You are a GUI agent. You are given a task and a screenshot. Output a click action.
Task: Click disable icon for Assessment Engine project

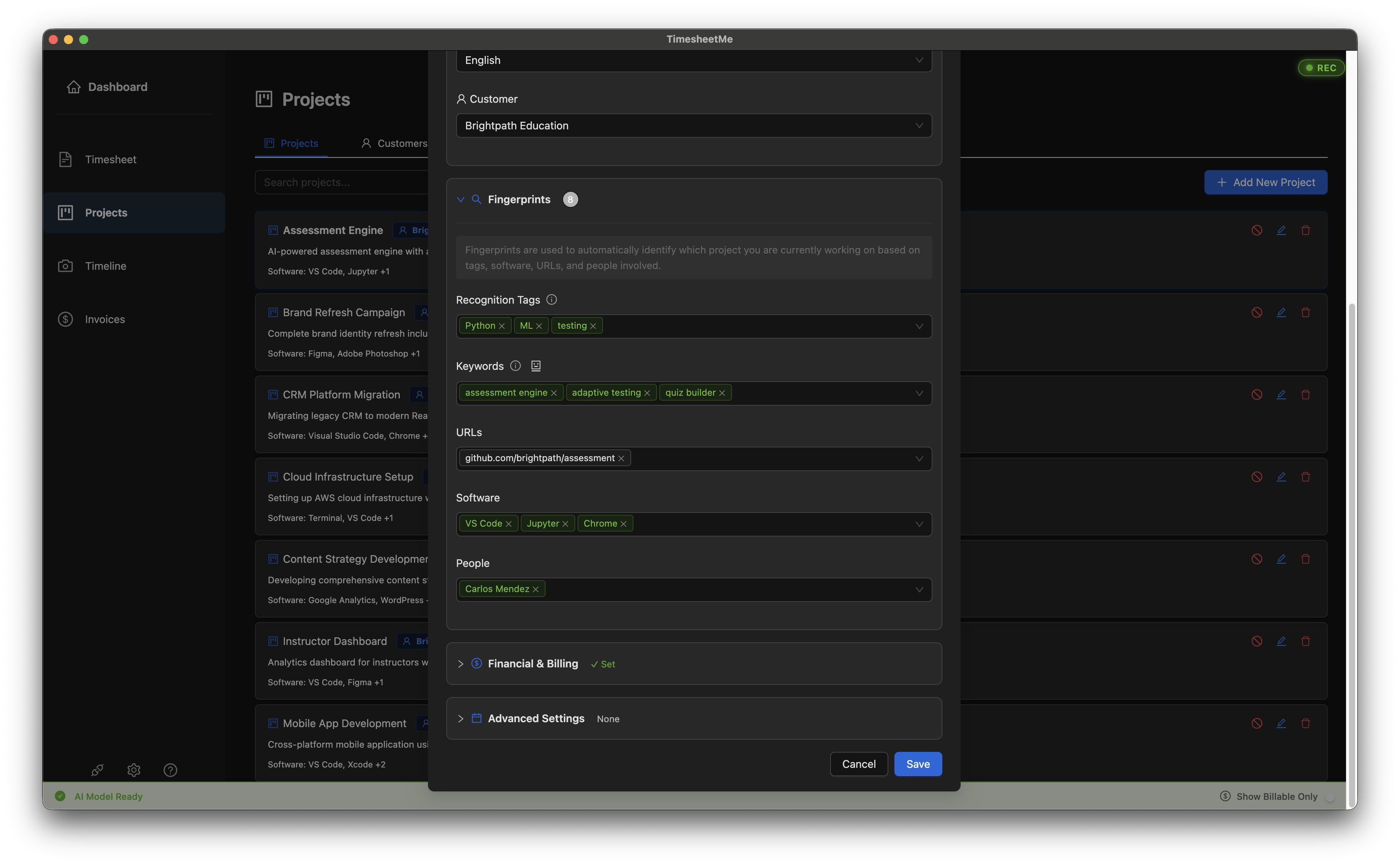pyautogui.click(x=1256, y=230)
